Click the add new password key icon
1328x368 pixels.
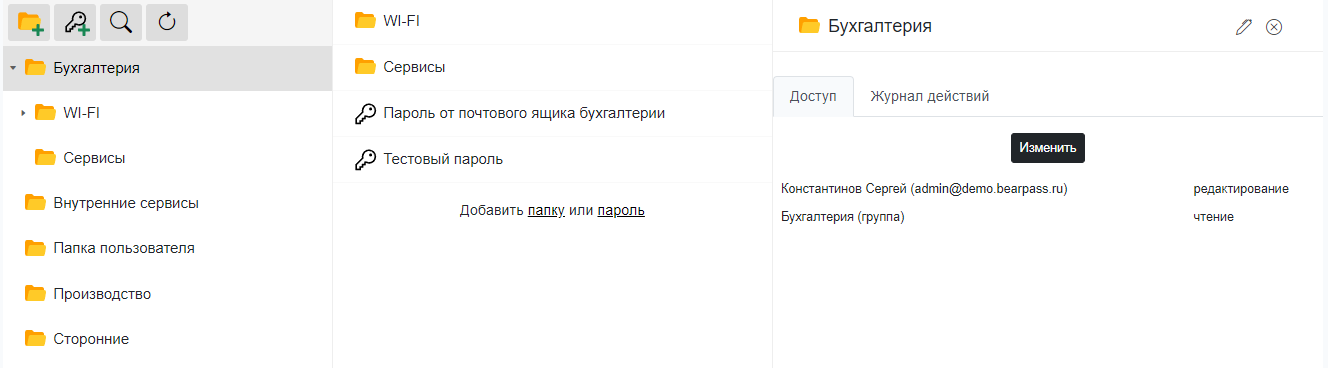[75, 23]
